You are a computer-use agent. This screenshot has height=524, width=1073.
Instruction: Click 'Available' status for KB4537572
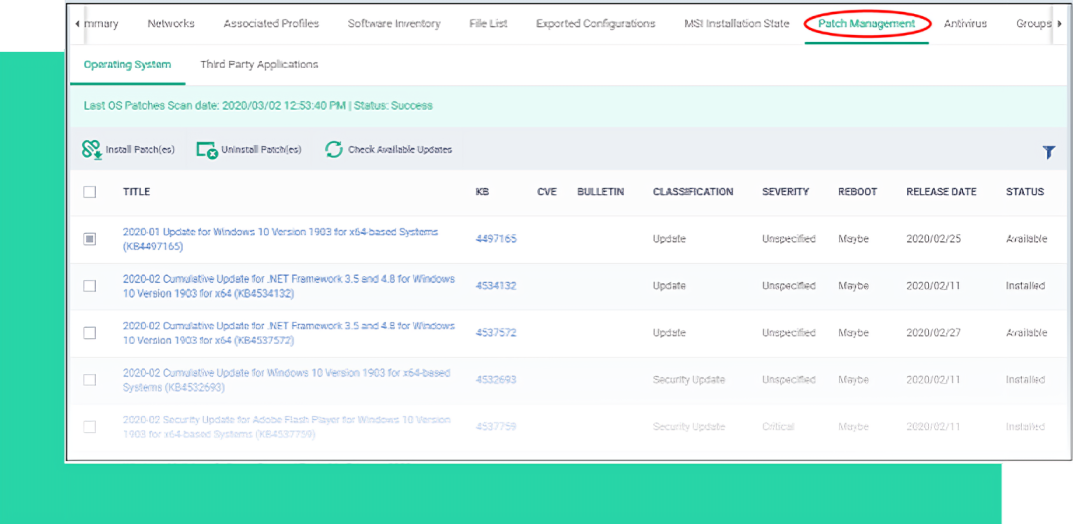[x=1026, y=332]
